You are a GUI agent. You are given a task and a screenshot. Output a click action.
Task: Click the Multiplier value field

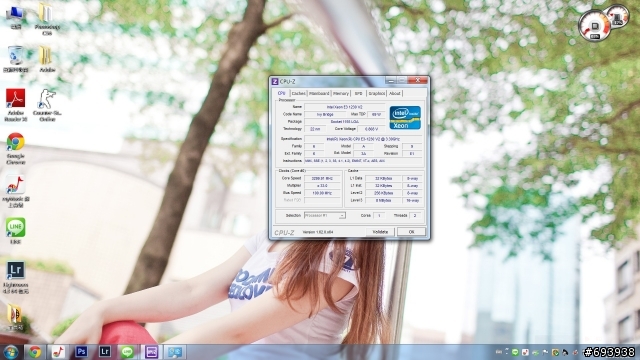tap(322, 186)
